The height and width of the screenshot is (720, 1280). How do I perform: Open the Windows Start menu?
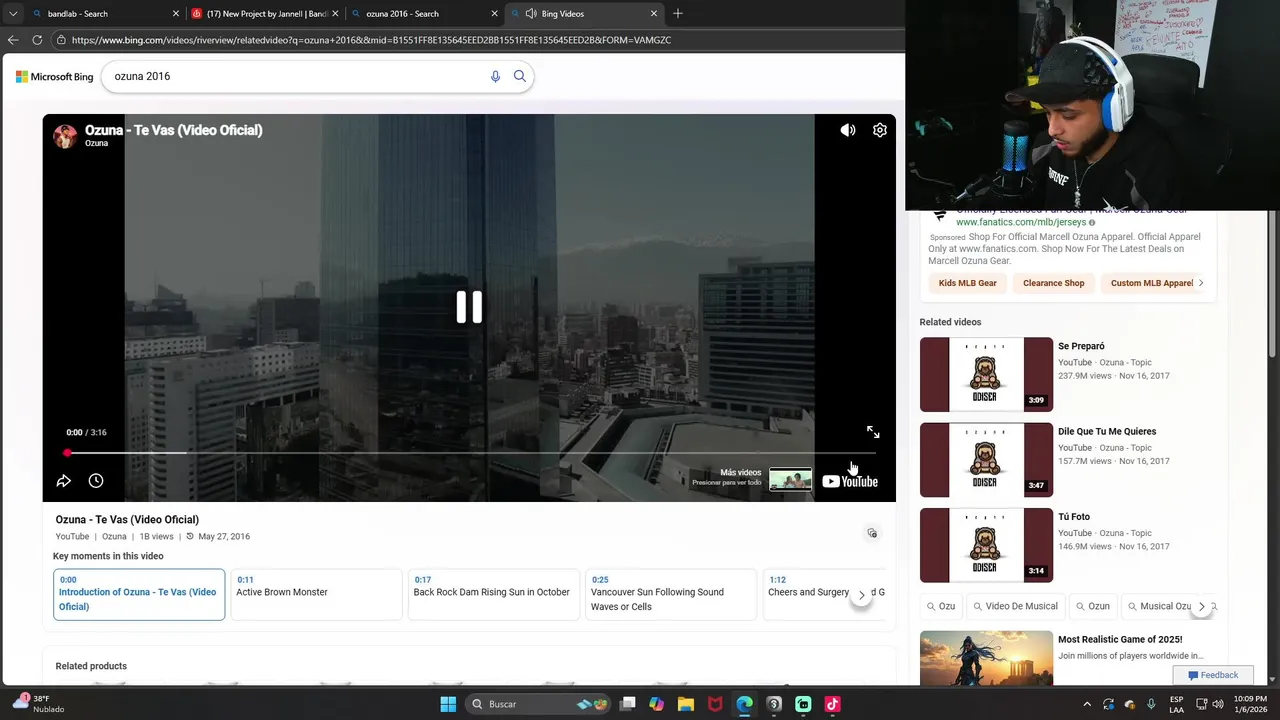pos(448,704)
